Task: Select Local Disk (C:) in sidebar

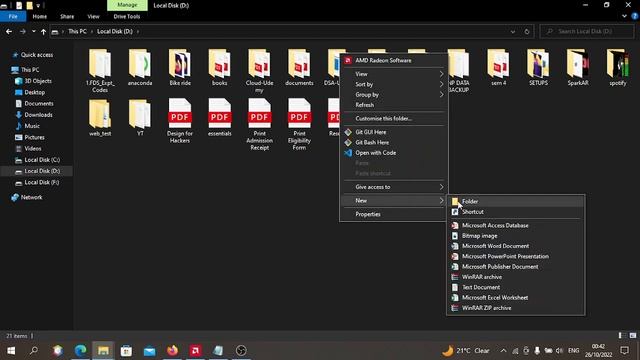Action: coord(42,160)
